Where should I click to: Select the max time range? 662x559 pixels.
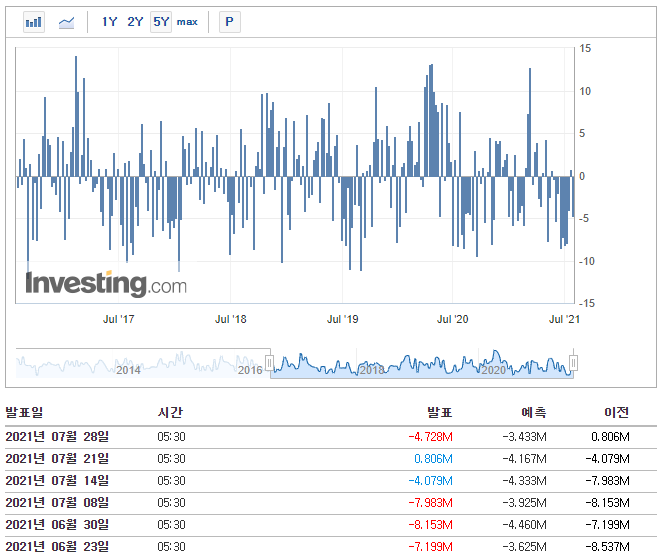pos(187,22)
